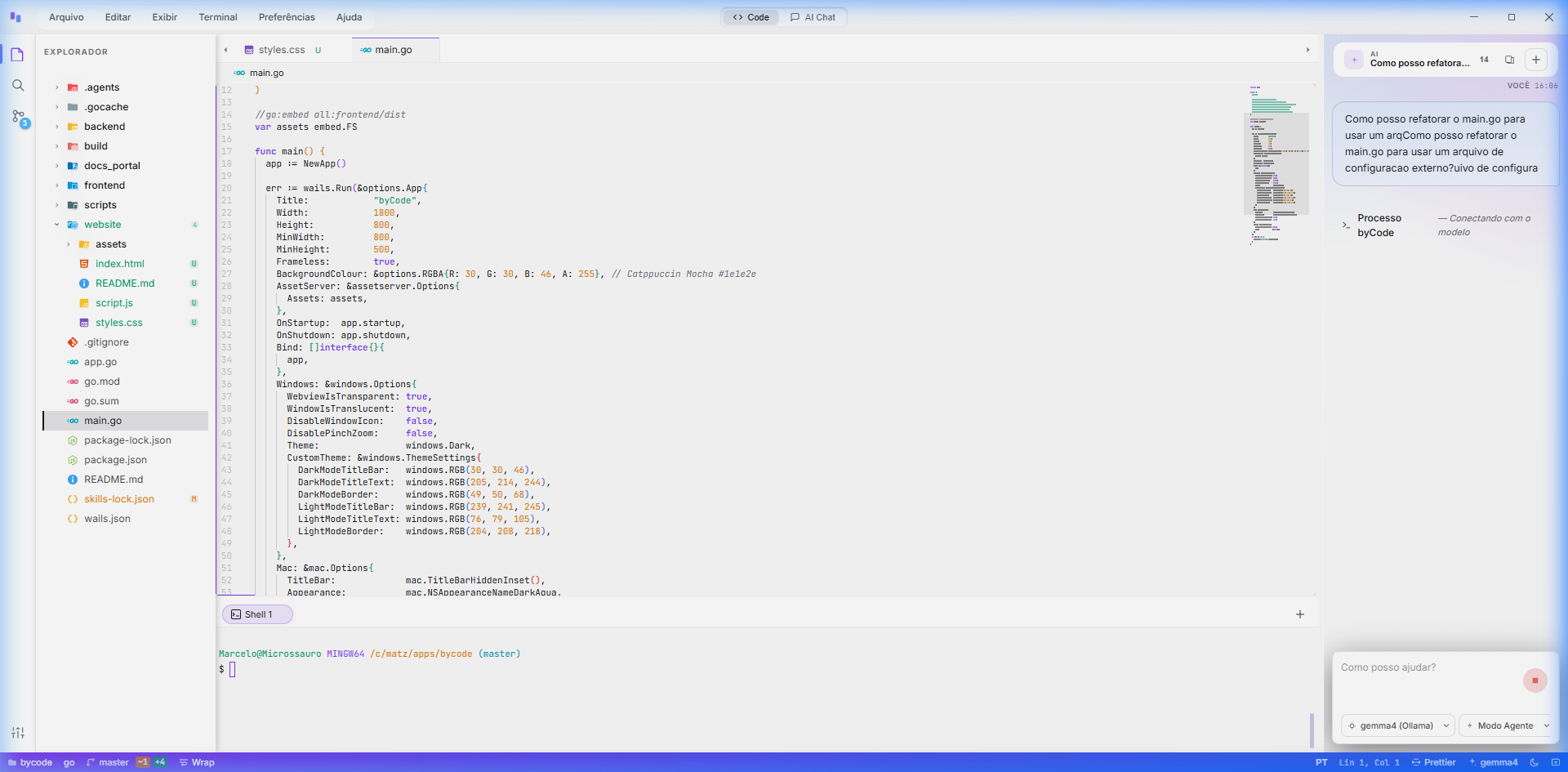
Task: Open the settings sliders icon at bottom left
Action: [18, 733]
